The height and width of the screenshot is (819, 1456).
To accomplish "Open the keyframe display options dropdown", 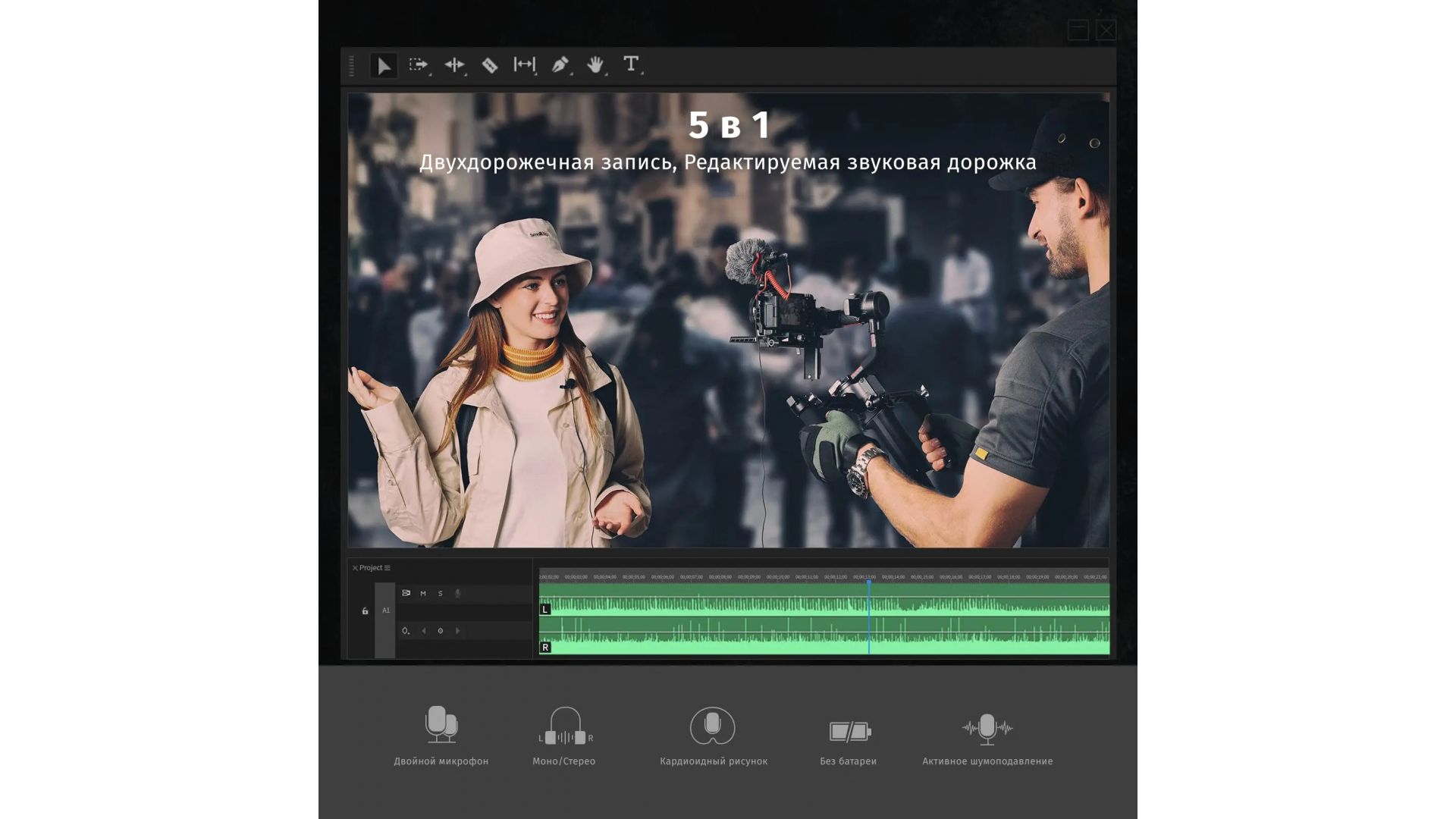I will point(406,631).
